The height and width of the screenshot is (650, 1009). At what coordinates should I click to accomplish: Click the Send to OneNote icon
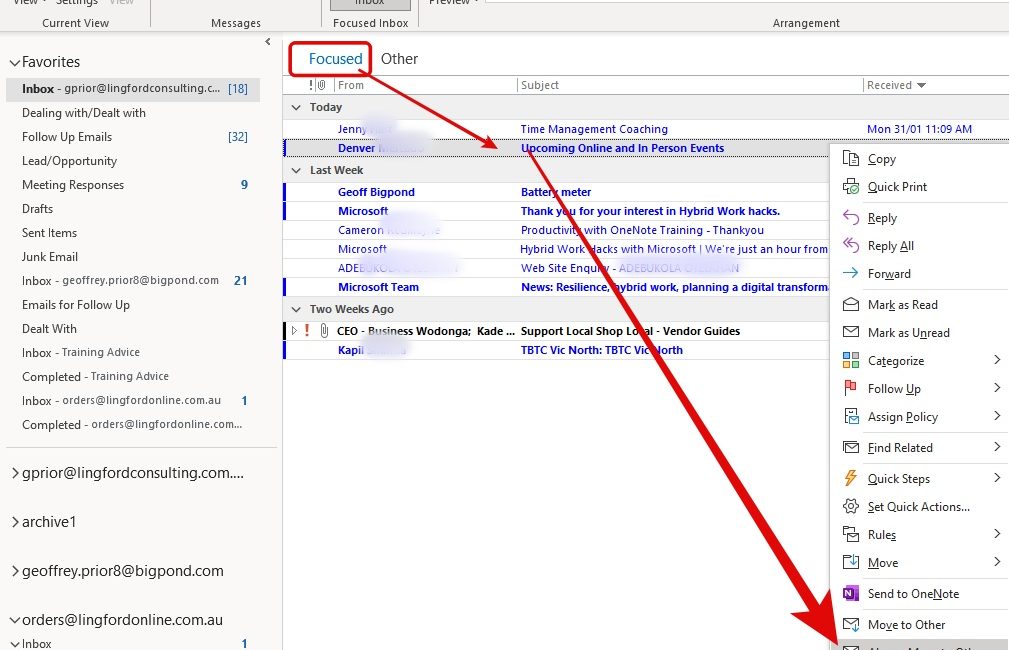click(851, 593)
